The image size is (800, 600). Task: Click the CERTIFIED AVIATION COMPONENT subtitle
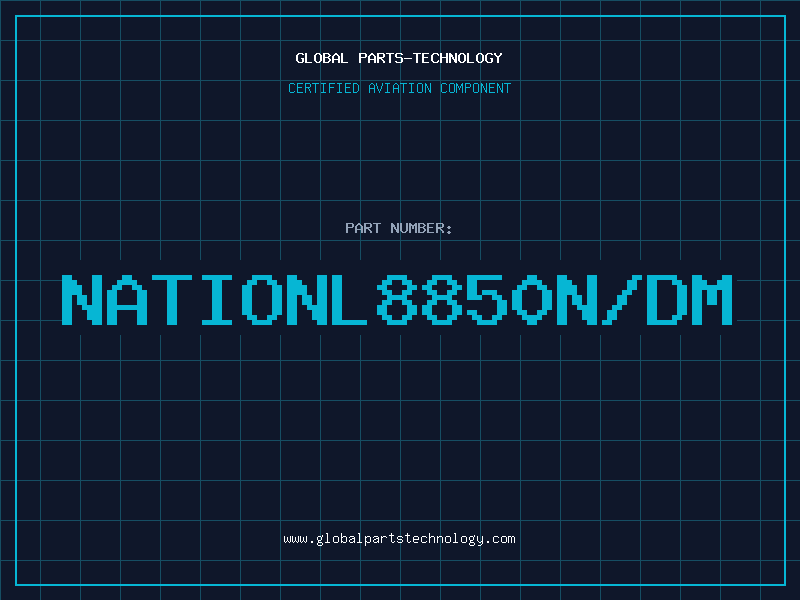pyautogui.click(x=399, y=88)
